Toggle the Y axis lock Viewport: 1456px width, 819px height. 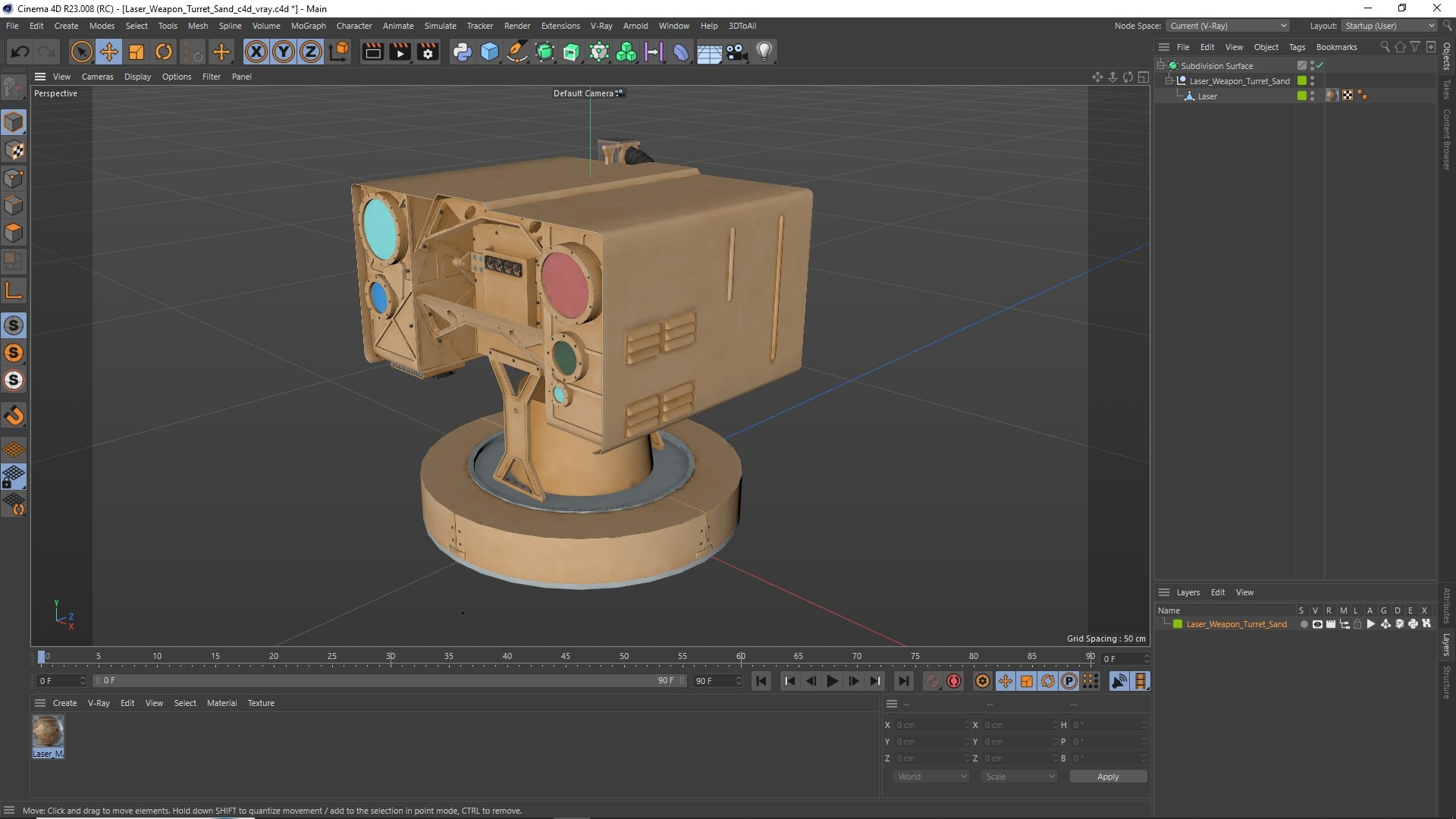tap(284, 52)
